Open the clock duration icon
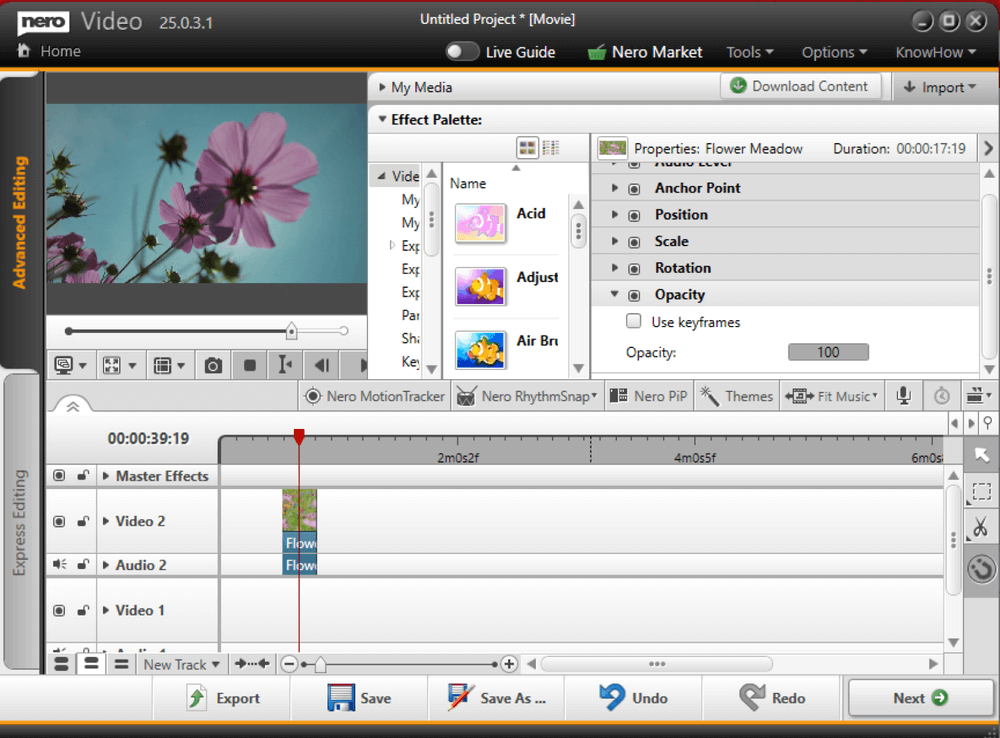The height and width of the screenshot is (738, 1000). click(941, 396)
